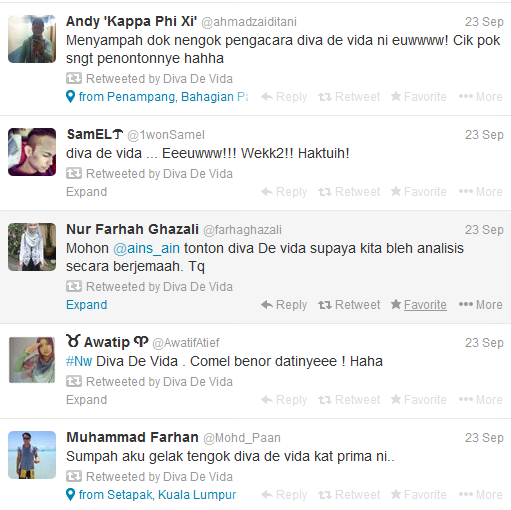Click location pin on Andy's tweet
Image resolution: width=511 pixels, height=510 pixels.
pyautogui.click(x=70, y=97)
